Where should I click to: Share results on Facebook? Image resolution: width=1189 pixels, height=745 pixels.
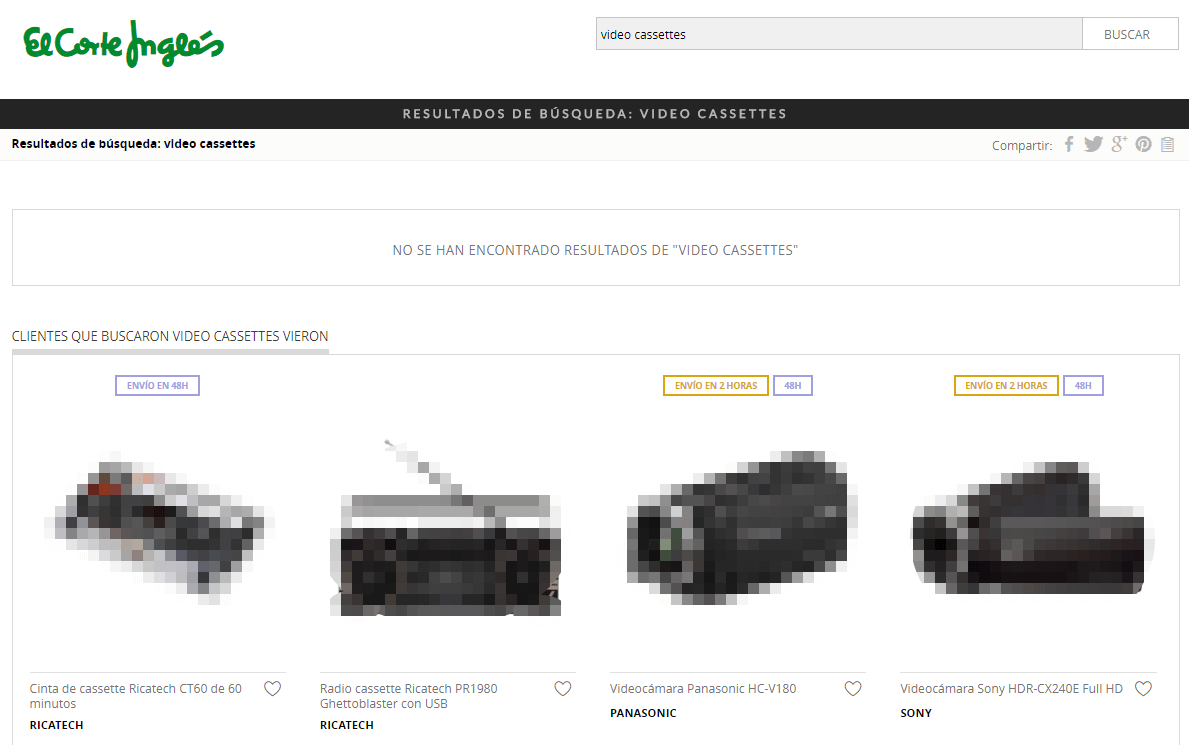[1068, 144]
